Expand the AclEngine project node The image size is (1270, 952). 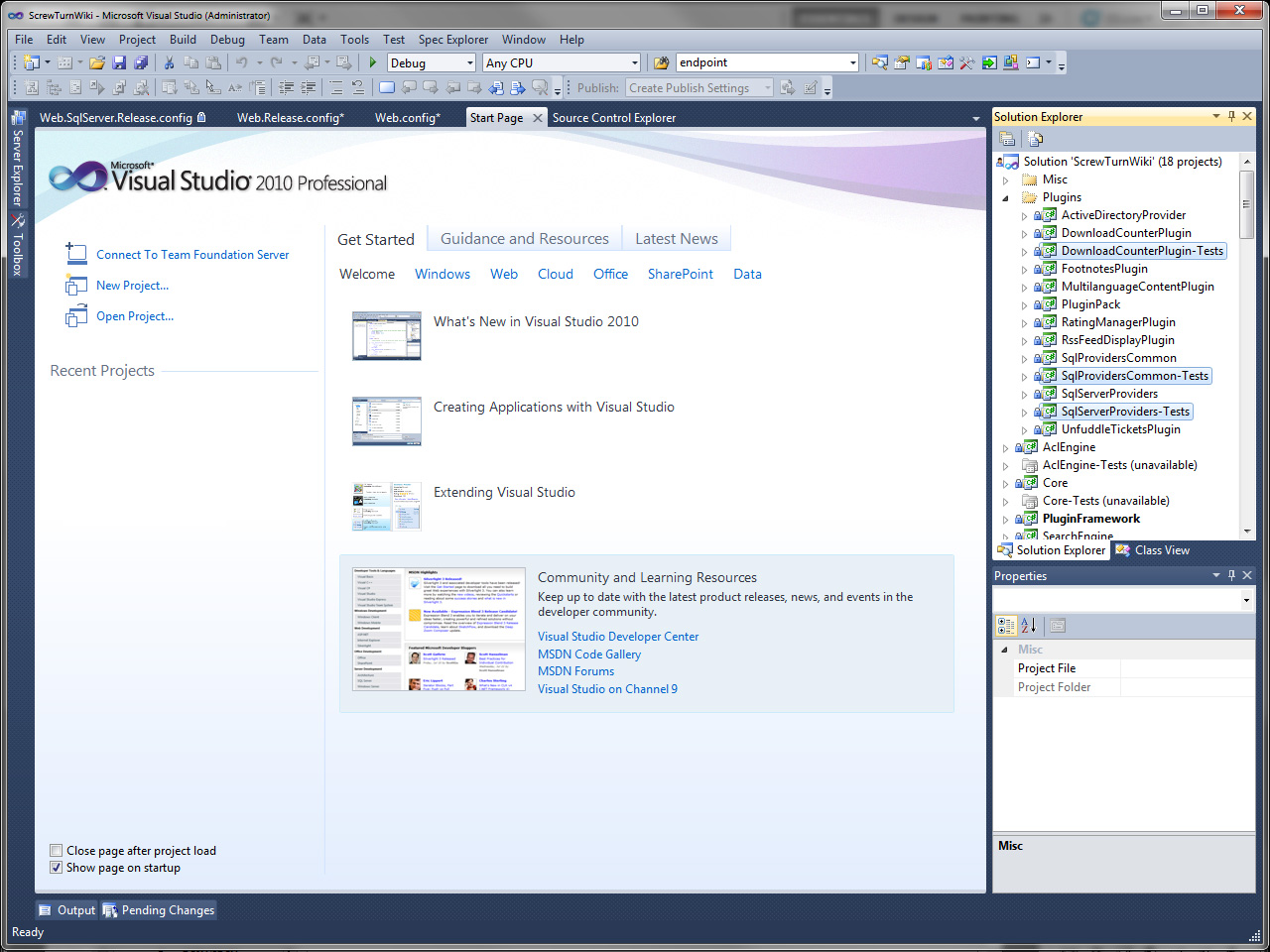click(1006, 447)
